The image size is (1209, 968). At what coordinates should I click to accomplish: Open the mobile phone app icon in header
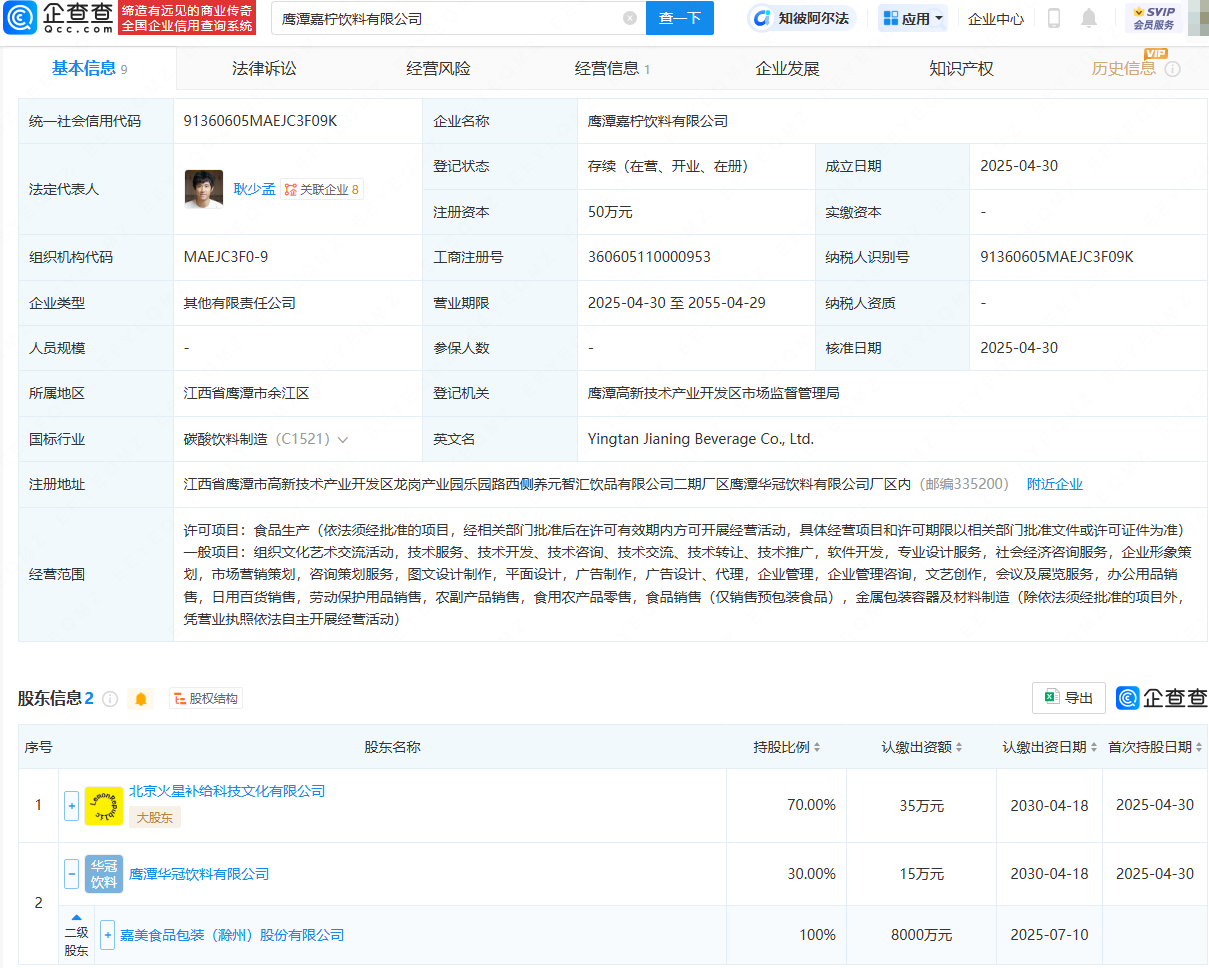[x=1053, y=18]
